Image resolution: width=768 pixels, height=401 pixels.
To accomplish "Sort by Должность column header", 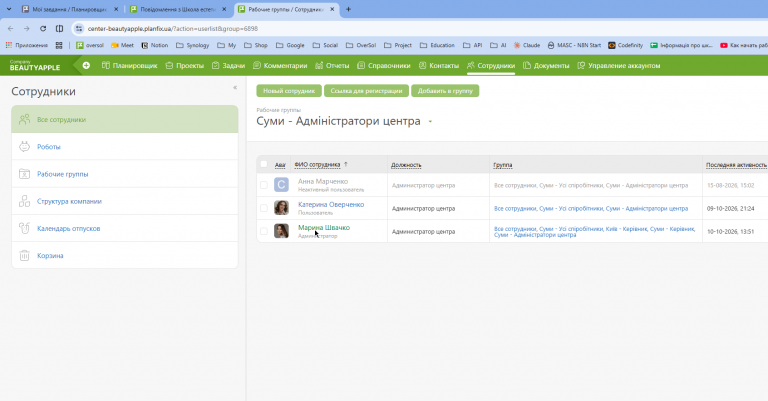I will [x=406, y=165].
